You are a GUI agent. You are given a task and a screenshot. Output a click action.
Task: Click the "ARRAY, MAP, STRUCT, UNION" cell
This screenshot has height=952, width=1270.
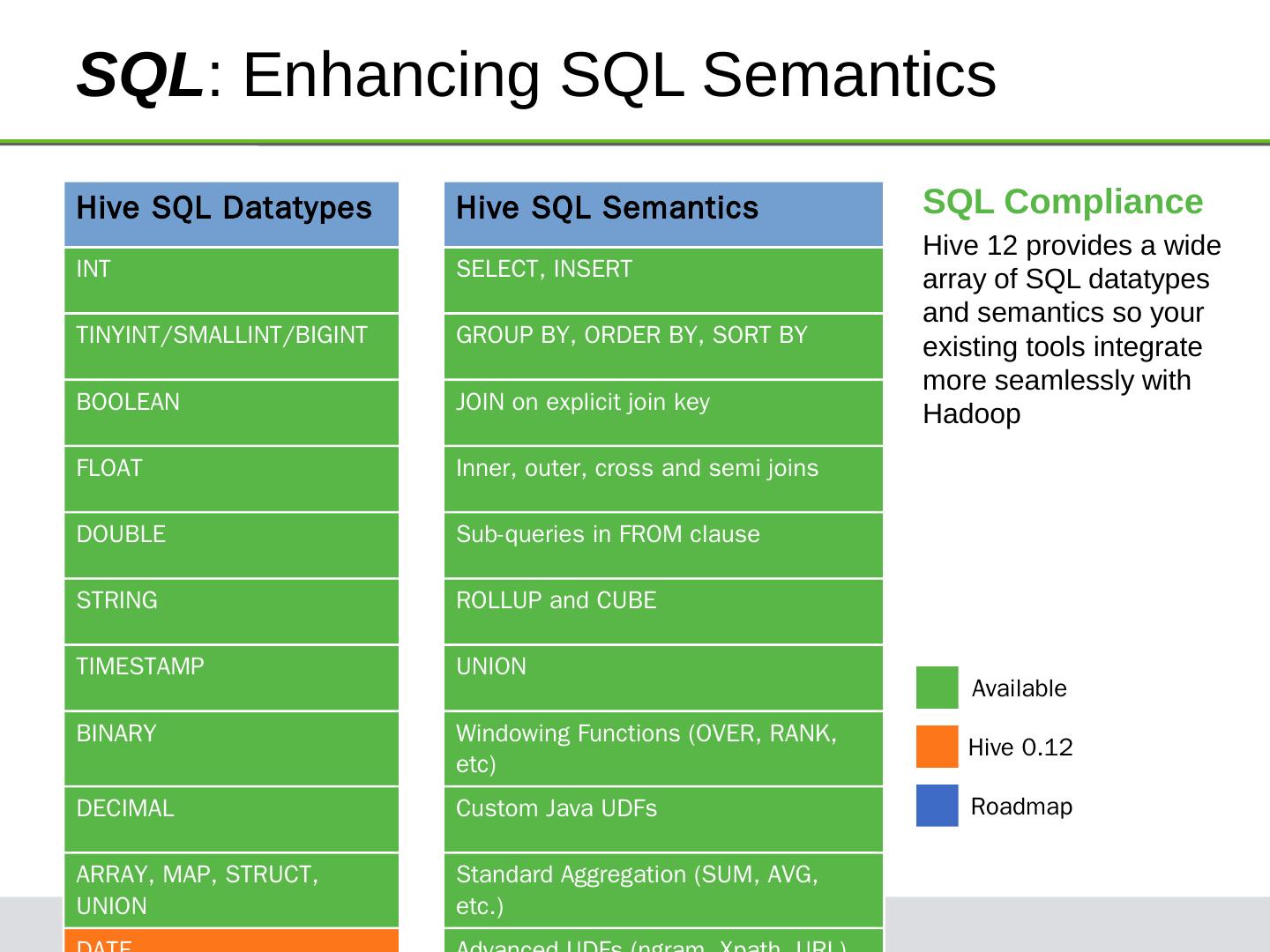[231, 890]
